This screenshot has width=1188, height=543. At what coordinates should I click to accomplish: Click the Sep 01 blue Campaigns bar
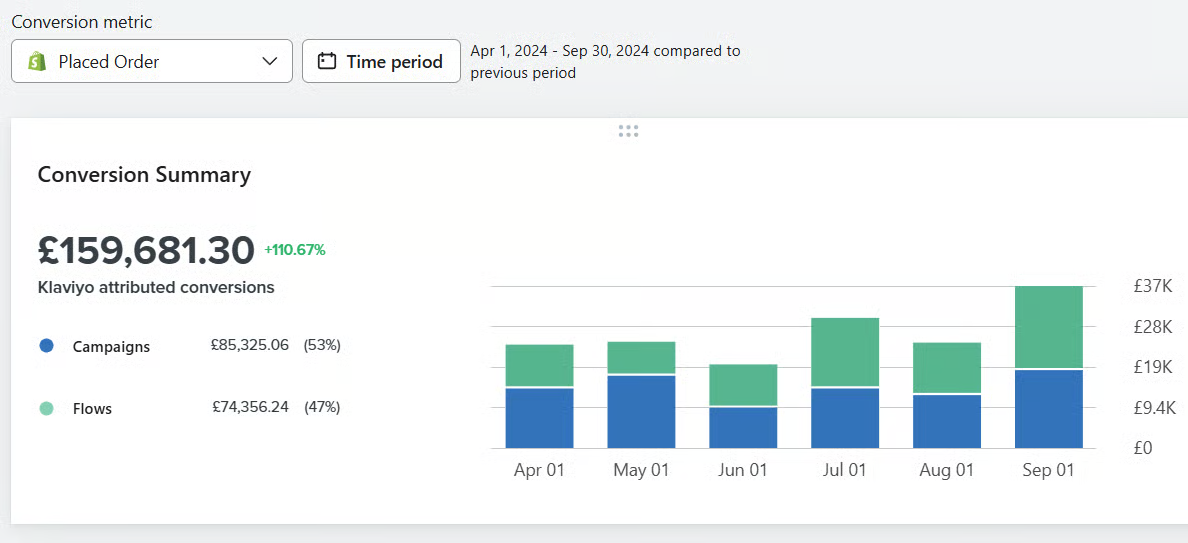click(x=1048, y=409)
